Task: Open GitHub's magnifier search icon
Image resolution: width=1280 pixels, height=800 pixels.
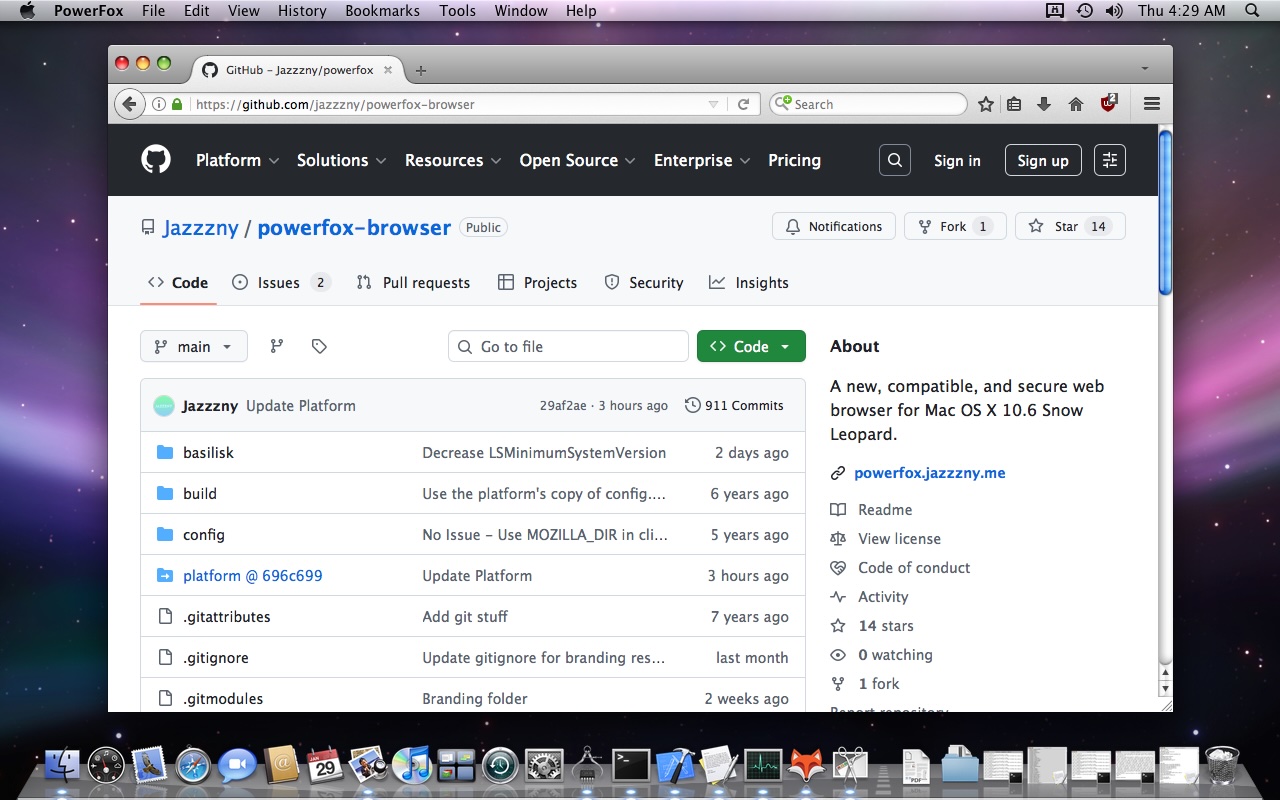Action: point(894,159)
